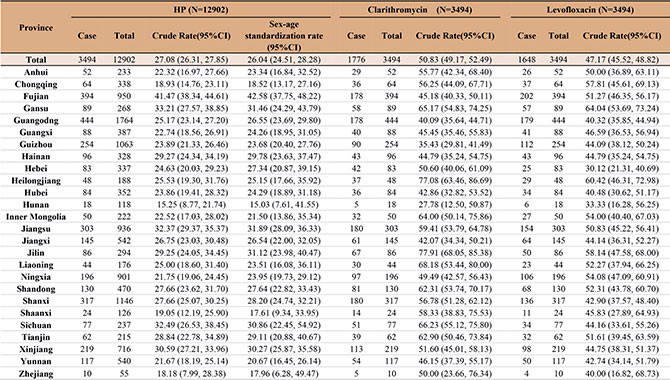Screen dimensions: 670x380
Task: Select the Clarithromycin (N=3494) header
Action: pos(420,9)
